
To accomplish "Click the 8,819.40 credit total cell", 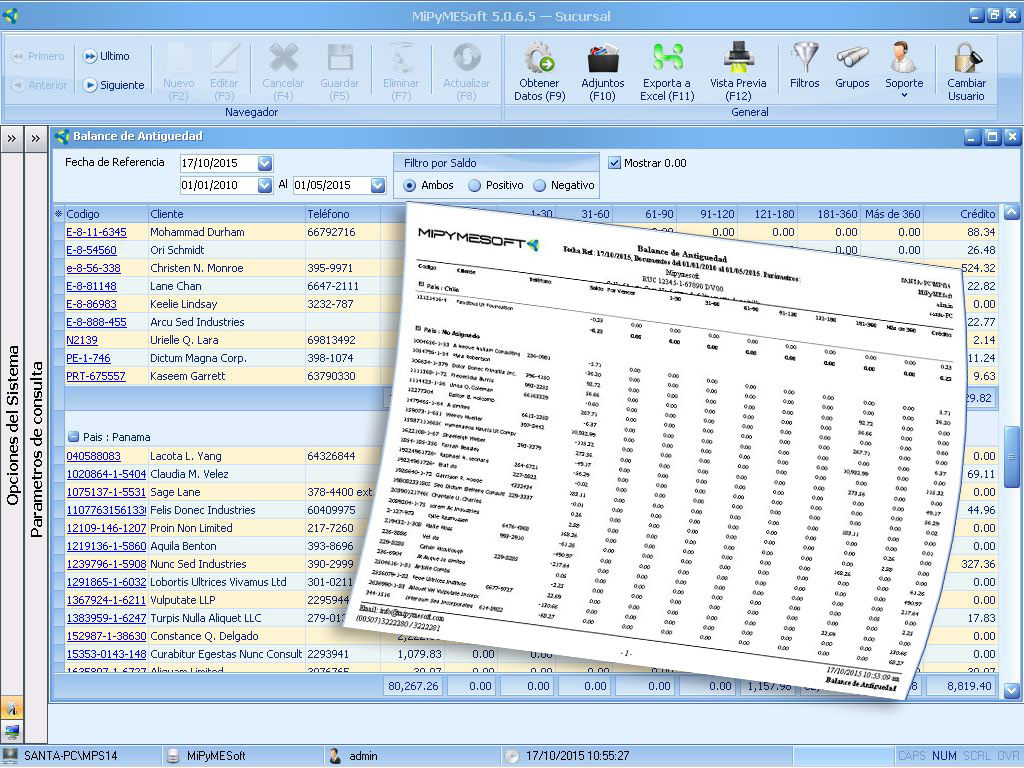I will [x=961, y=686].
